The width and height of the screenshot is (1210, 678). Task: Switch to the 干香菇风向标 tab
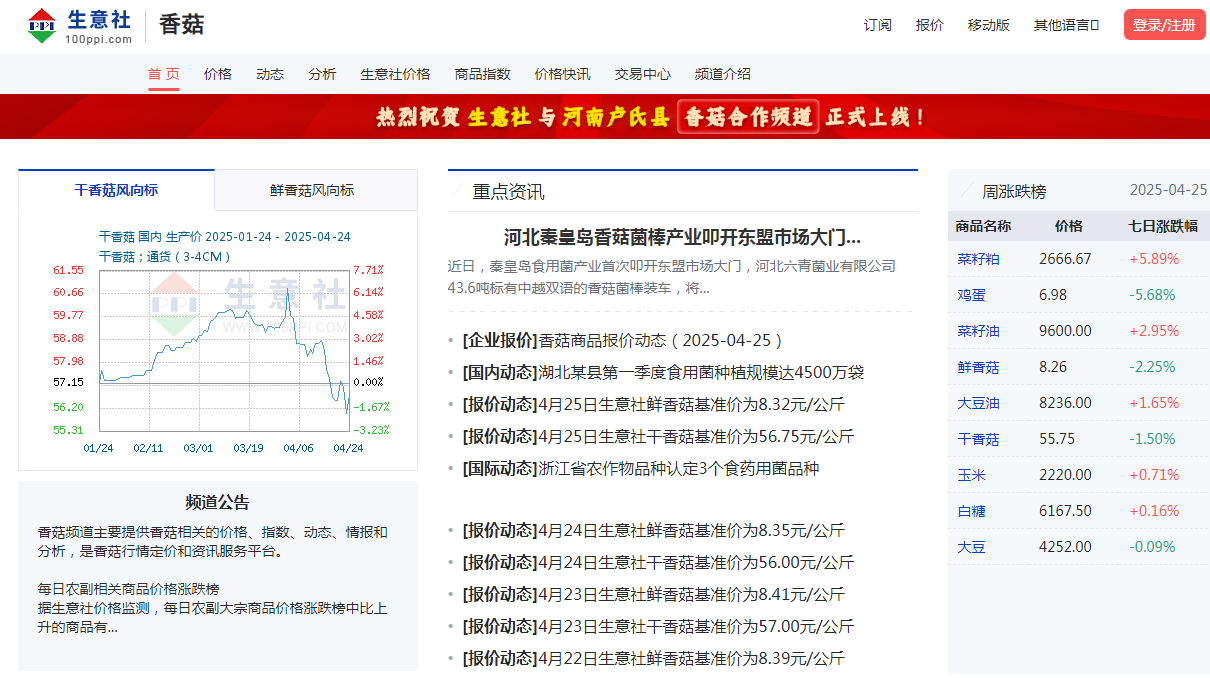point(116,190)
